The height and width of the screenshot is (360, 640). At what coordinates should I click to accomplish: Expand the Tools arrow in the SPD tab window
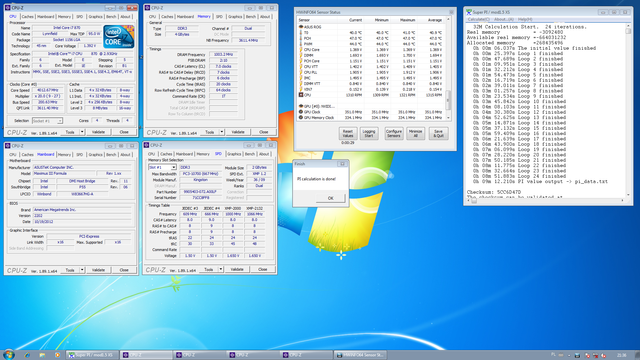tap(220, 269)
